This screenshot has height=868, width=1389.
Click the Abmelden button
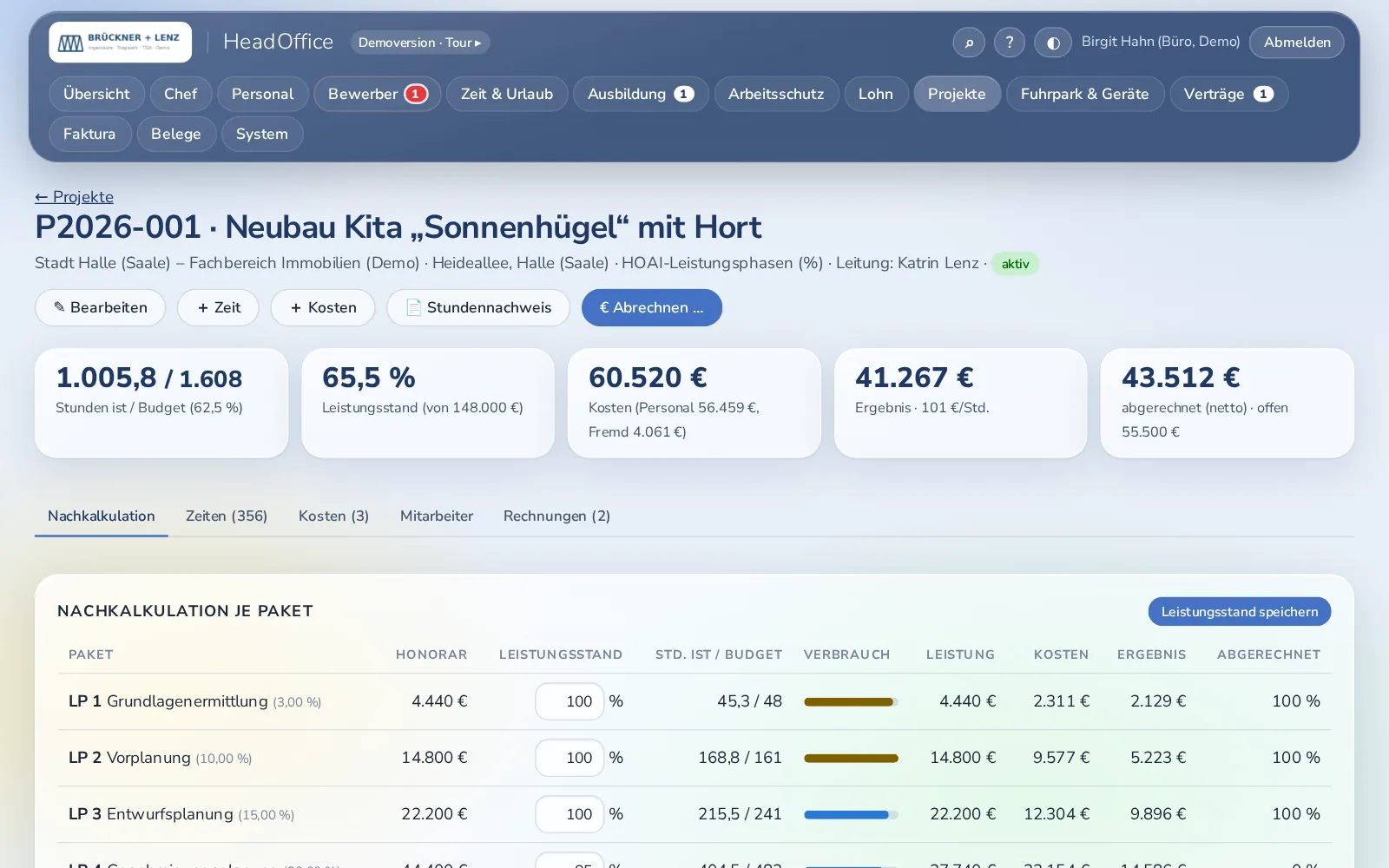coord(1297,42)
